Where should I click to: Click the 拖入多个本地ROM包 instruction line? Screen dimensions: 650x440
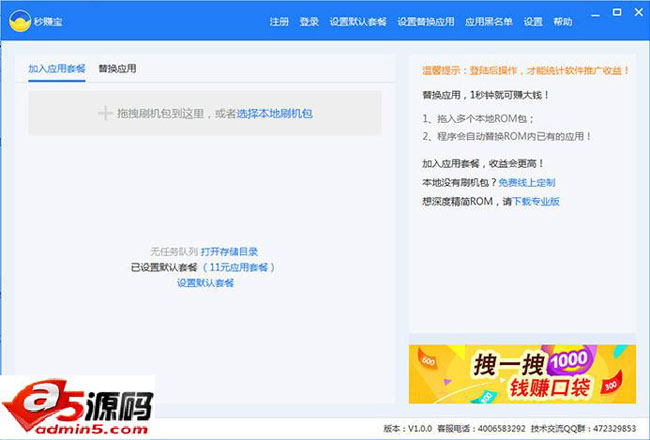[x=479, y=119]
